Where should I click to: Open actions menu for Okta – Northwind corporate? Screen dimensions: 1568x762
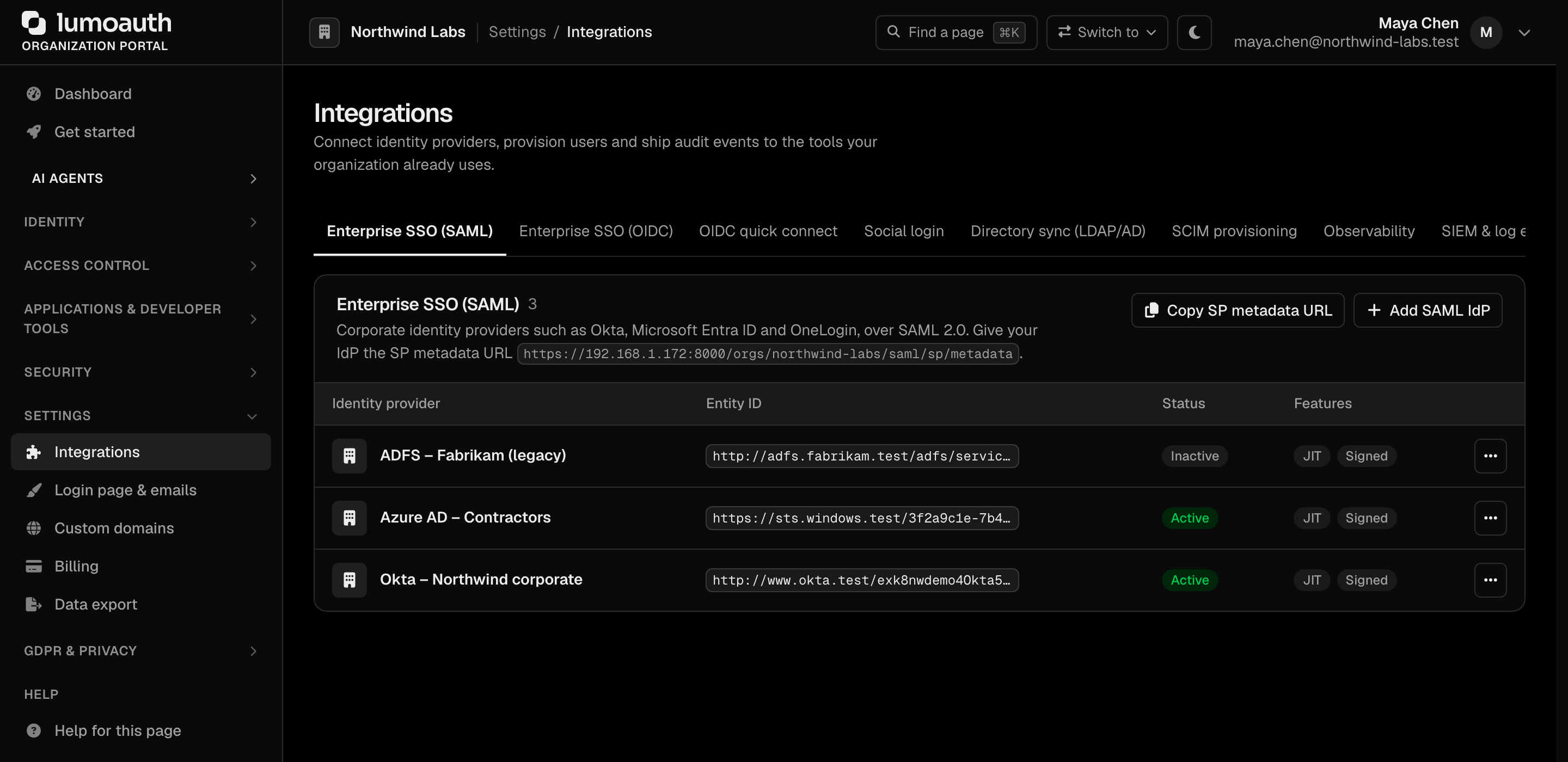coord(1490,580)
